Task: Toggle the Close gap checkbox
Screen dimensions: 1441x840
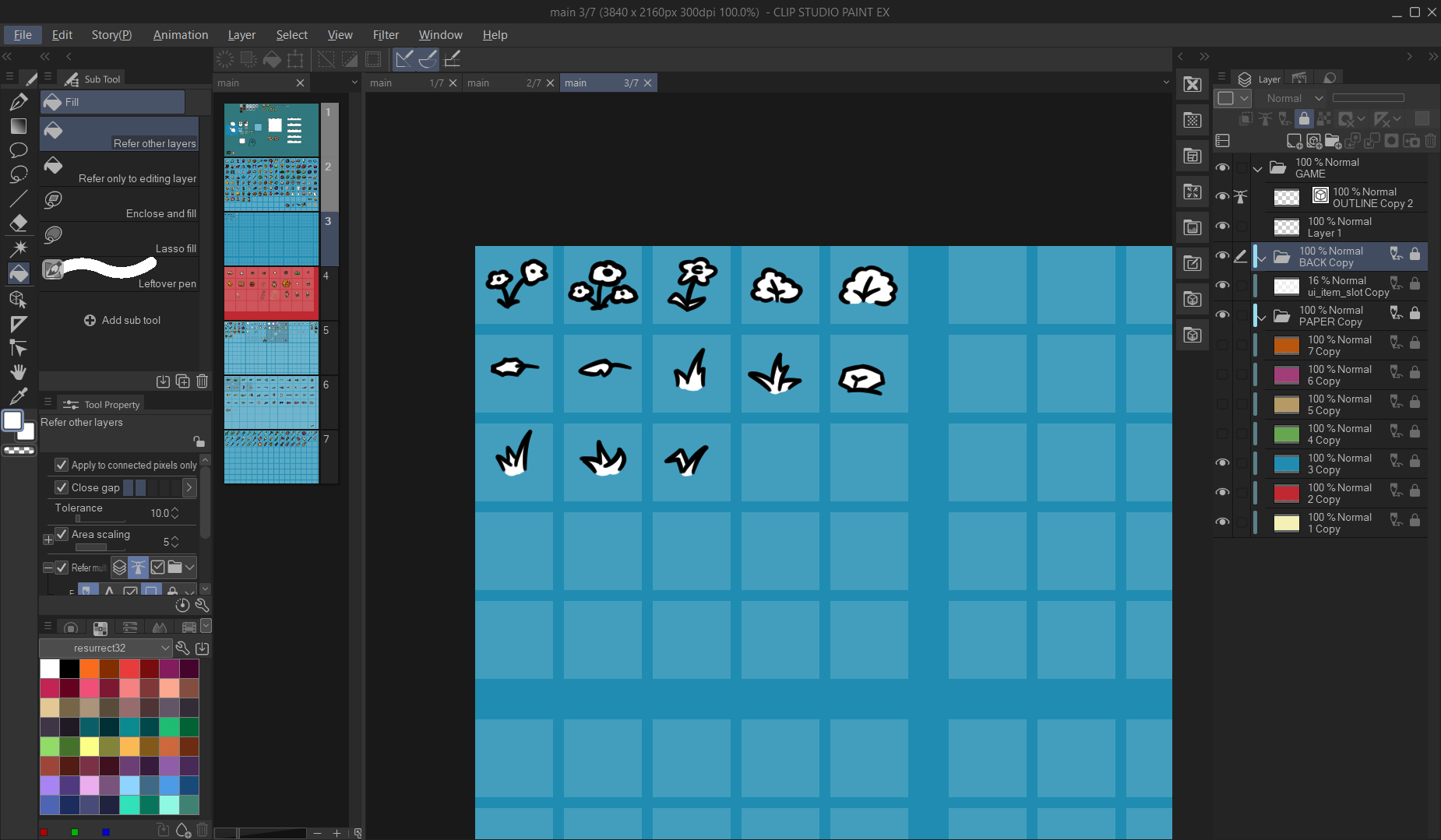Action: click(x=62, y=487)
